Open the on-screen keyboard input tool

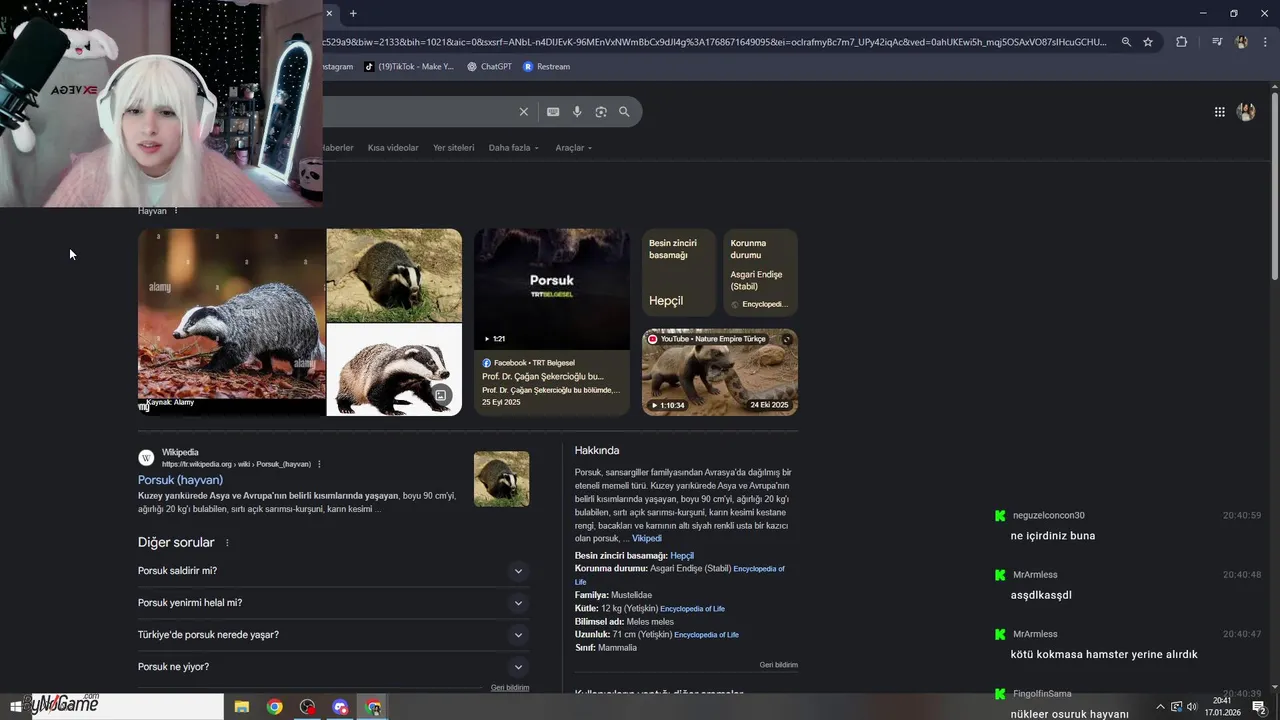coord(553,112)
